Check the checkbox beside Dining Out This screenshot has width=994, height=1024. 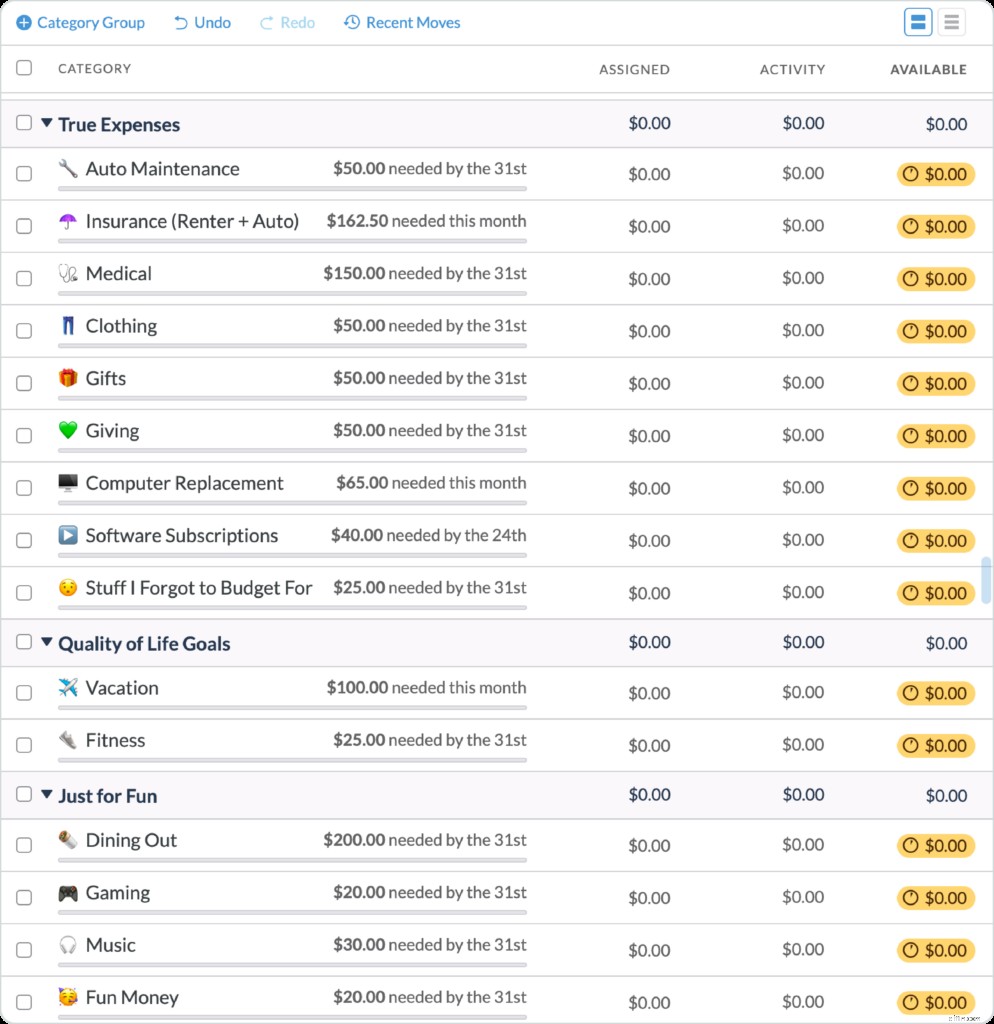click(24, 844)
